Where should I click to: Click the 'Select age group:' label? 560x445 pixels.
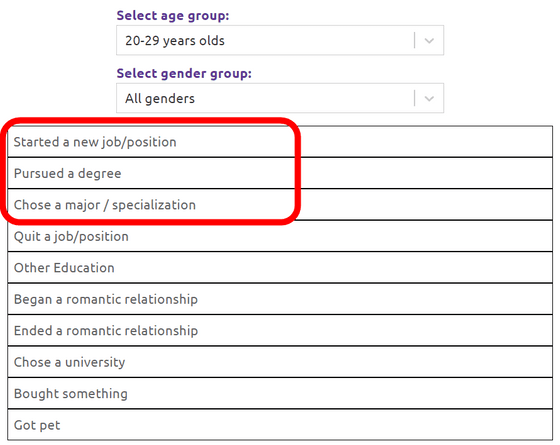[173, 16]
